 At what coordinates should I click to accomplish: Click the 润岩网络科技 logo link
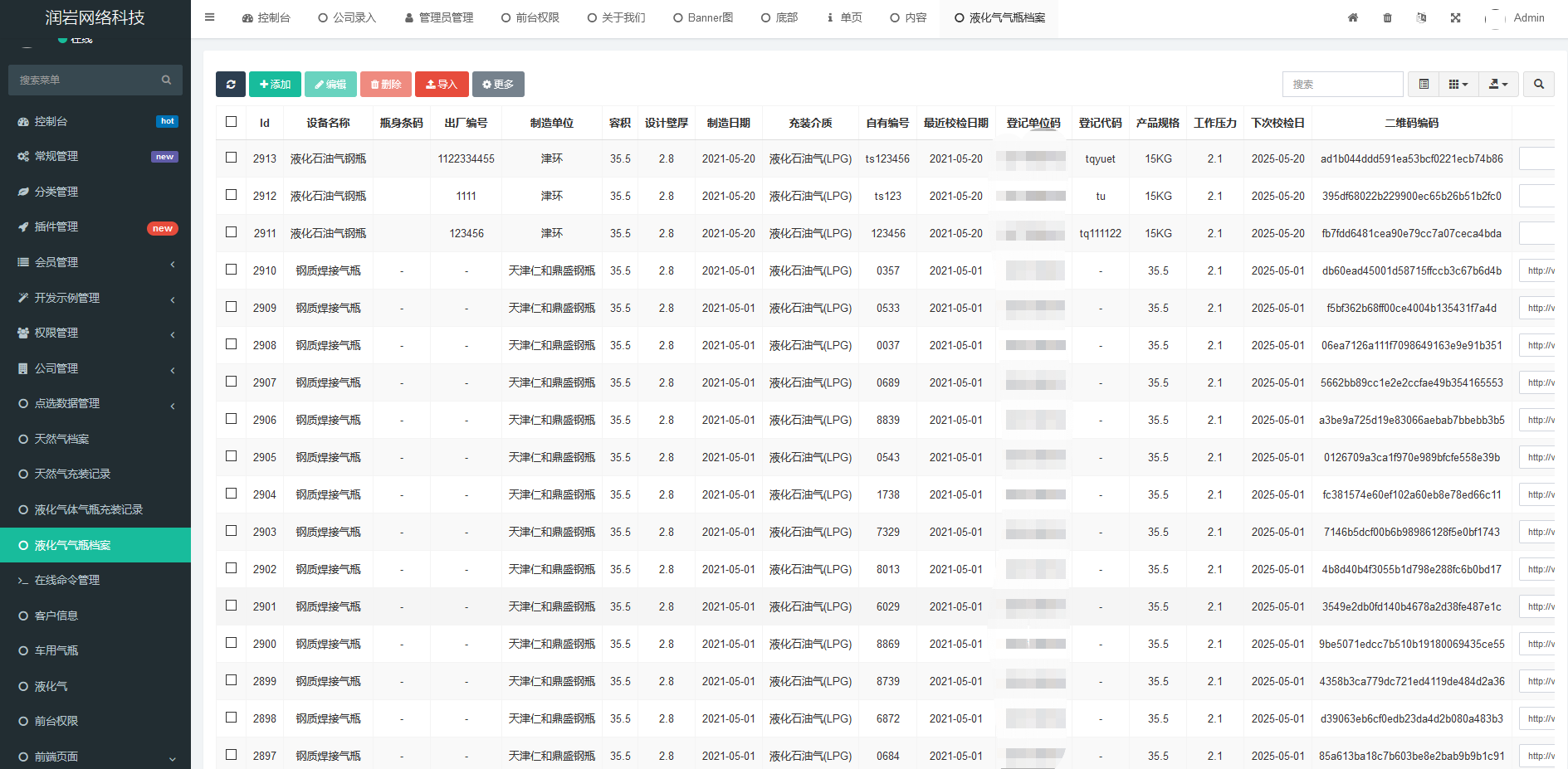[95, 17]
